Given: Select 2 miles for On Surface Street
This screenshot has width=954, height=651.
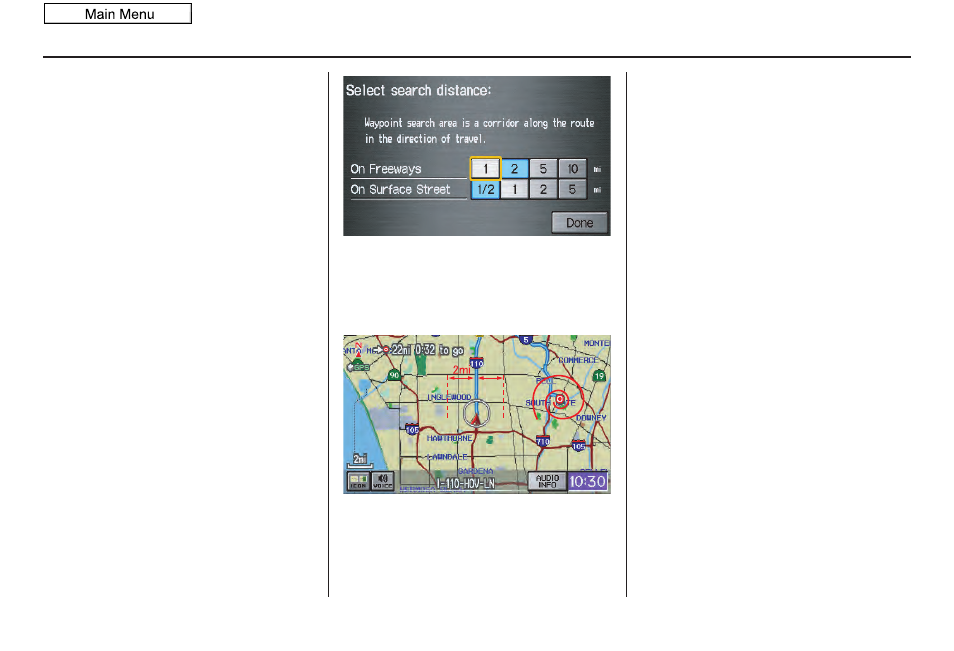Looking at the screenshot, I should (x=543, y=189).
